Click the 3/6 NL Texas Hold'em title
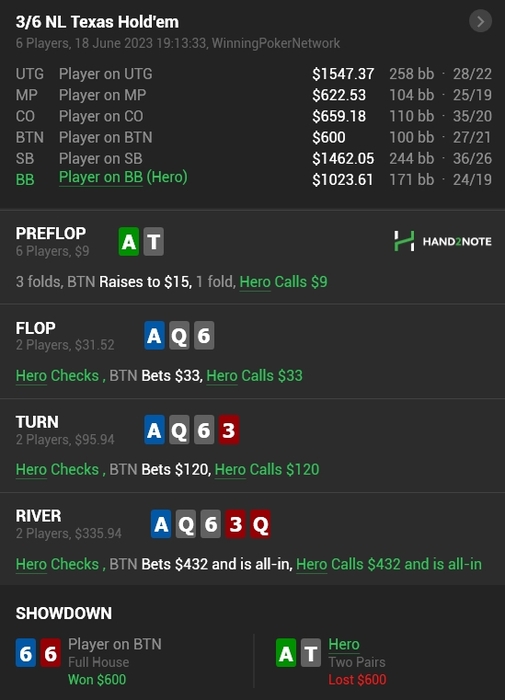Viewport: 505px width, 700px height. pos(97,22)
